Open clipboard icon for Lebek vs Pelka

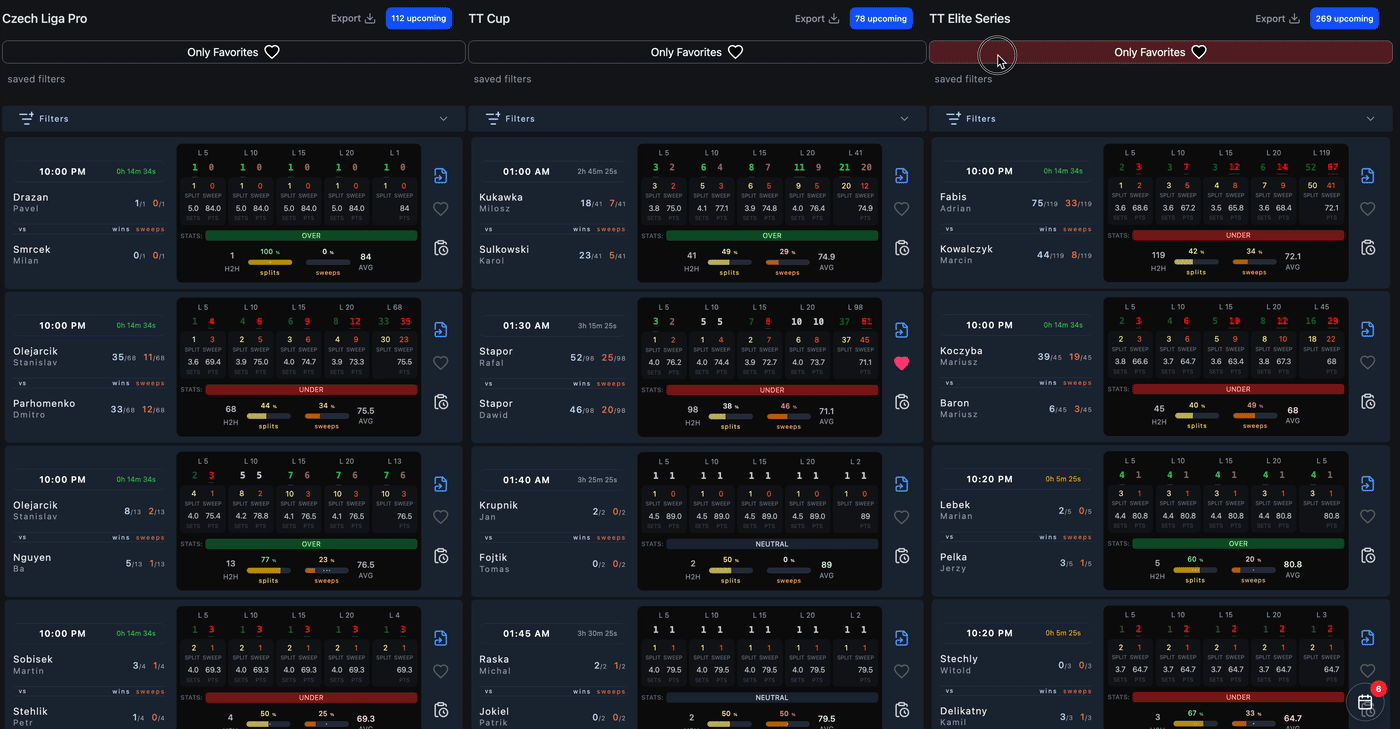coord(1368,556)
